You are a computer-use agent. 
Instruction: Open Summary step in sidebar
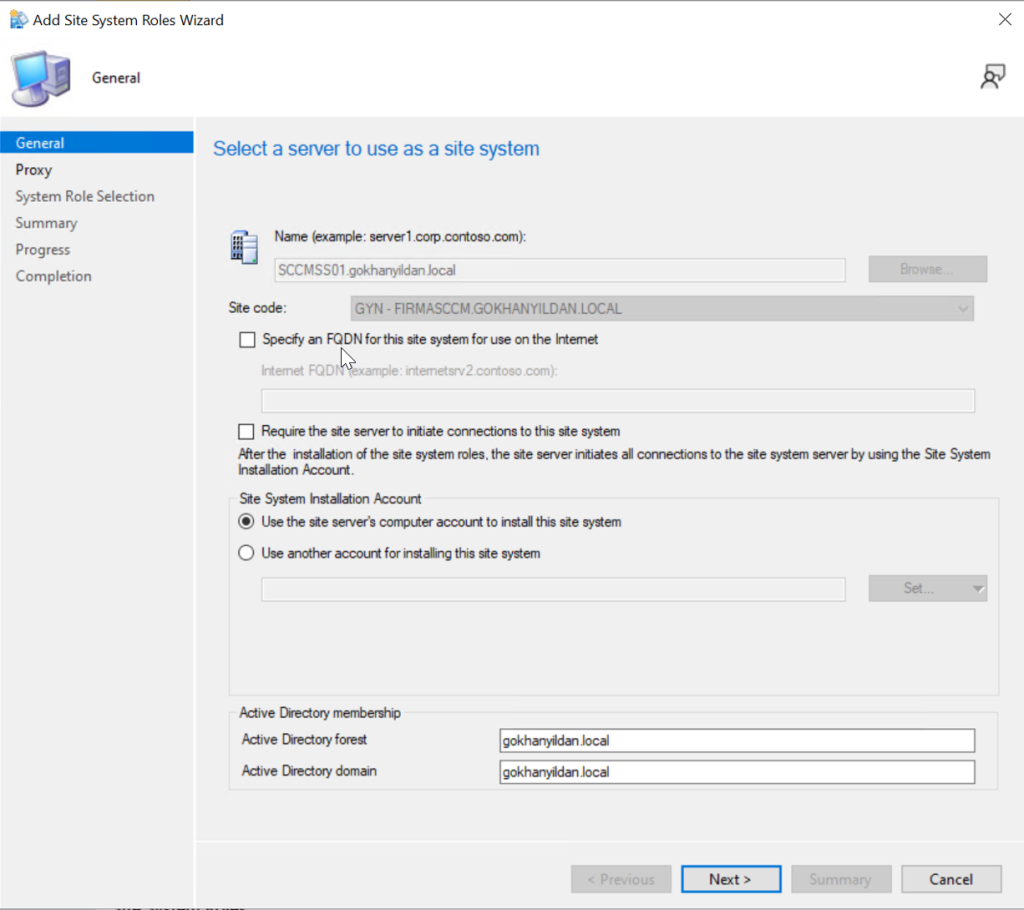(46, 223)
